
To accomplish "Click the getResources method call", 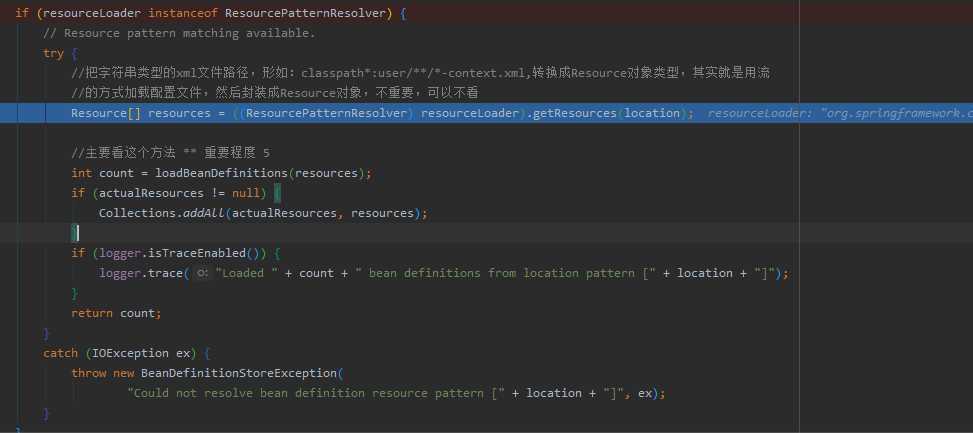I will [x=575, y=113].
